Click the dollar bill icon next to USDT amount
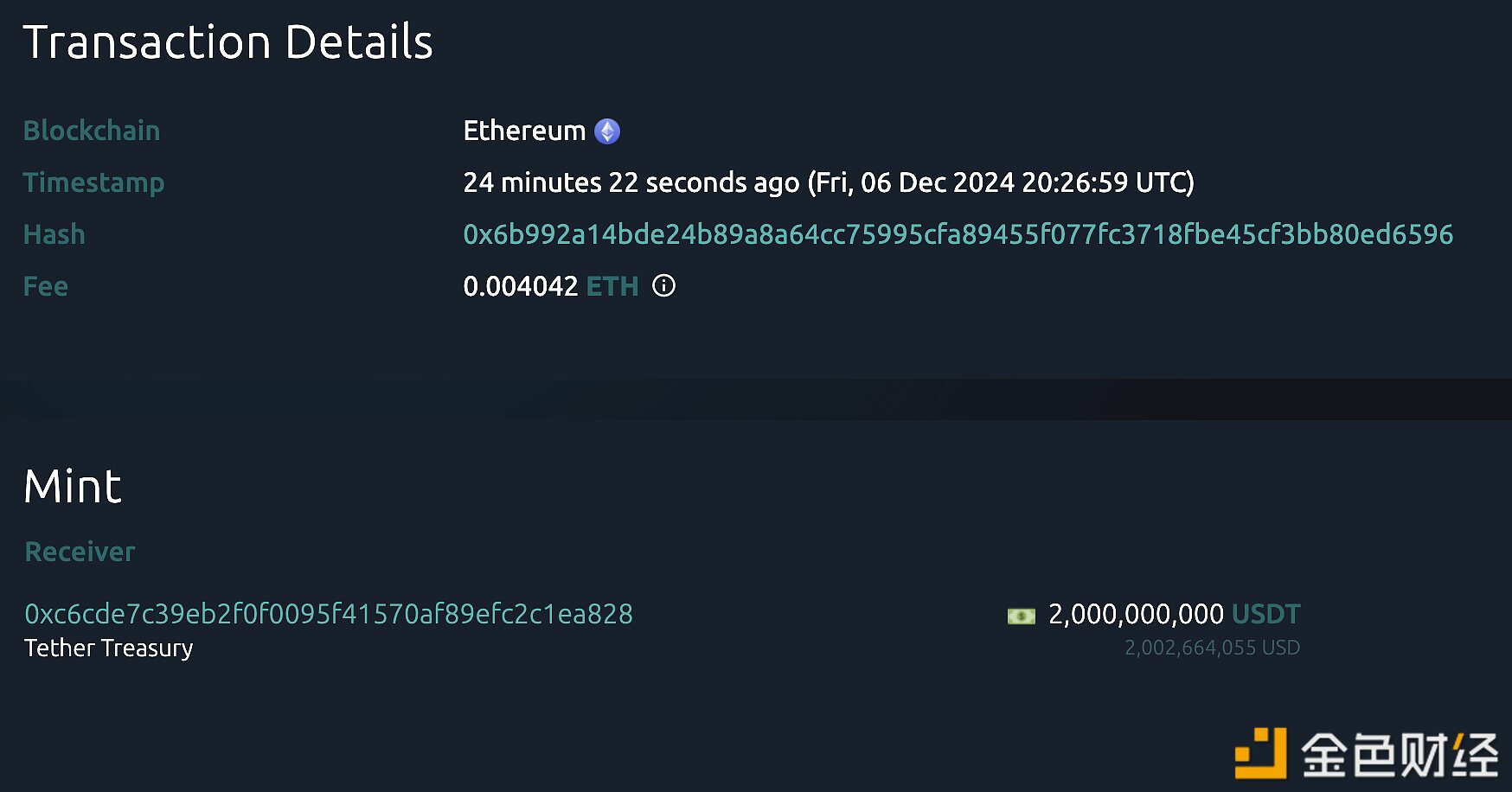This screenshot has width=1512, height=792. (1023, 614)
